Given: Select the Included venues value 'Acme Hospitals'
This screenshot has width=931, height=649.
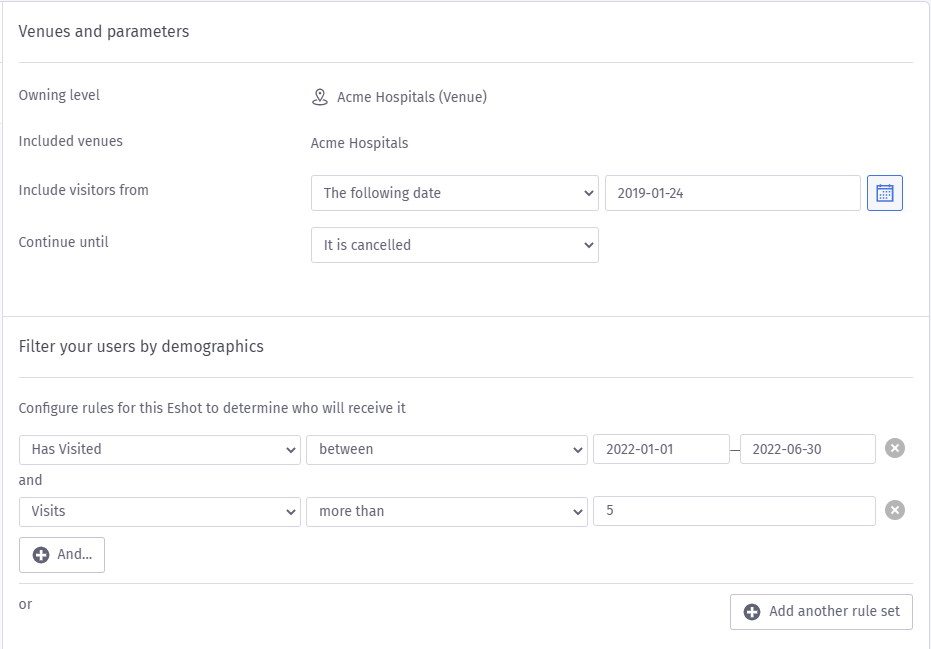Looking at the screenshot, I should tap(359, 143).
